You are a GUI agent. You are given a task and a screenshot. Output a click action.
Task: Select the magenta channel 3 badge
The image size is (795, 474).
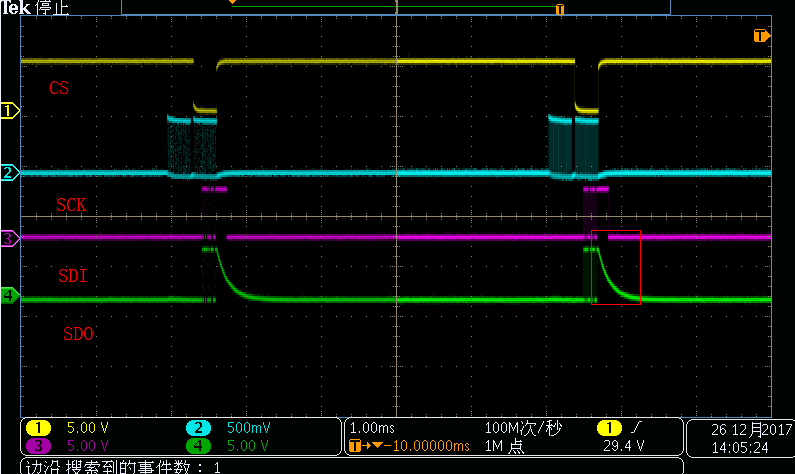point(39,446)
